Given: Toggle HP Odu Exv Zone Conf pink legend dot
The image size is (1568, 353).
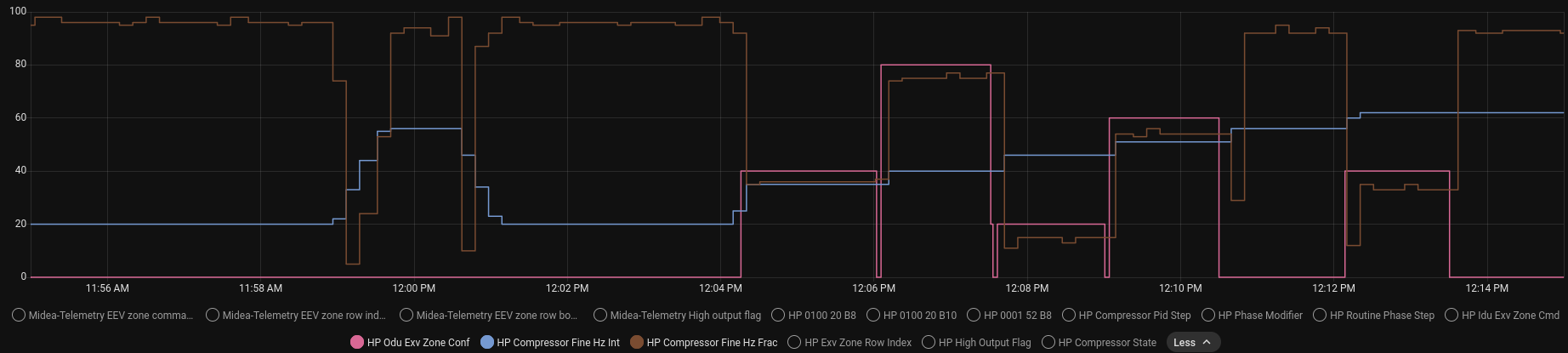Looking at the screenshot, I should [x=357, y=342].
